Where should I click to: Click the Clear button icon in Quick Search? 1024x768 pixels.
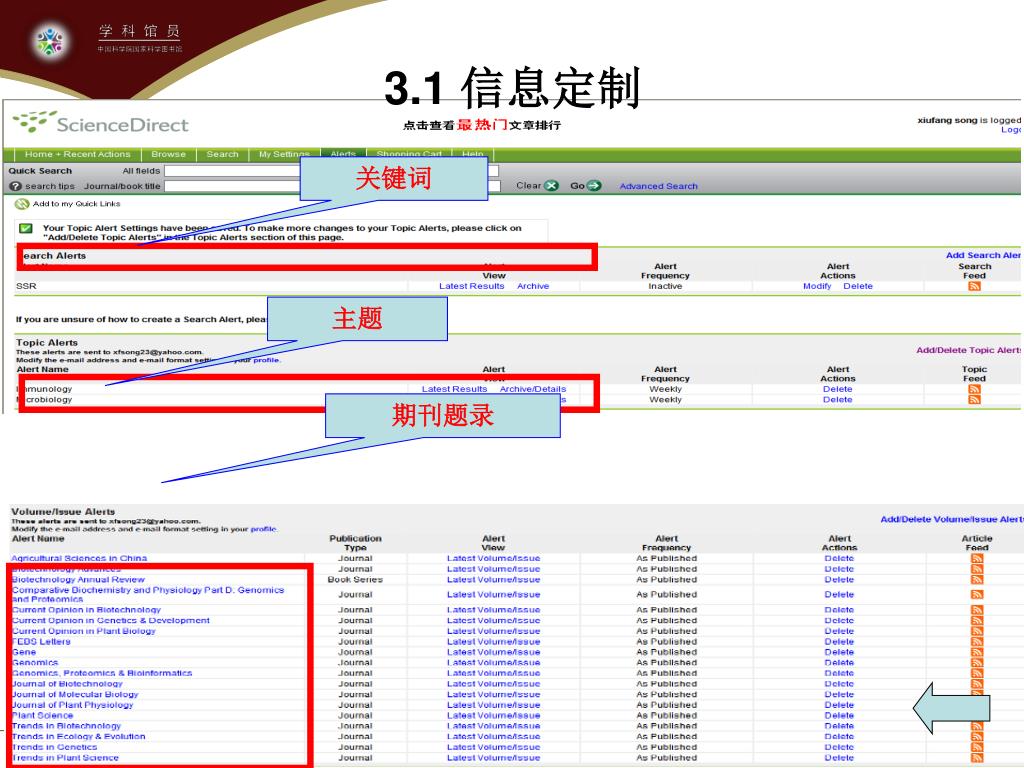(552, 185)
